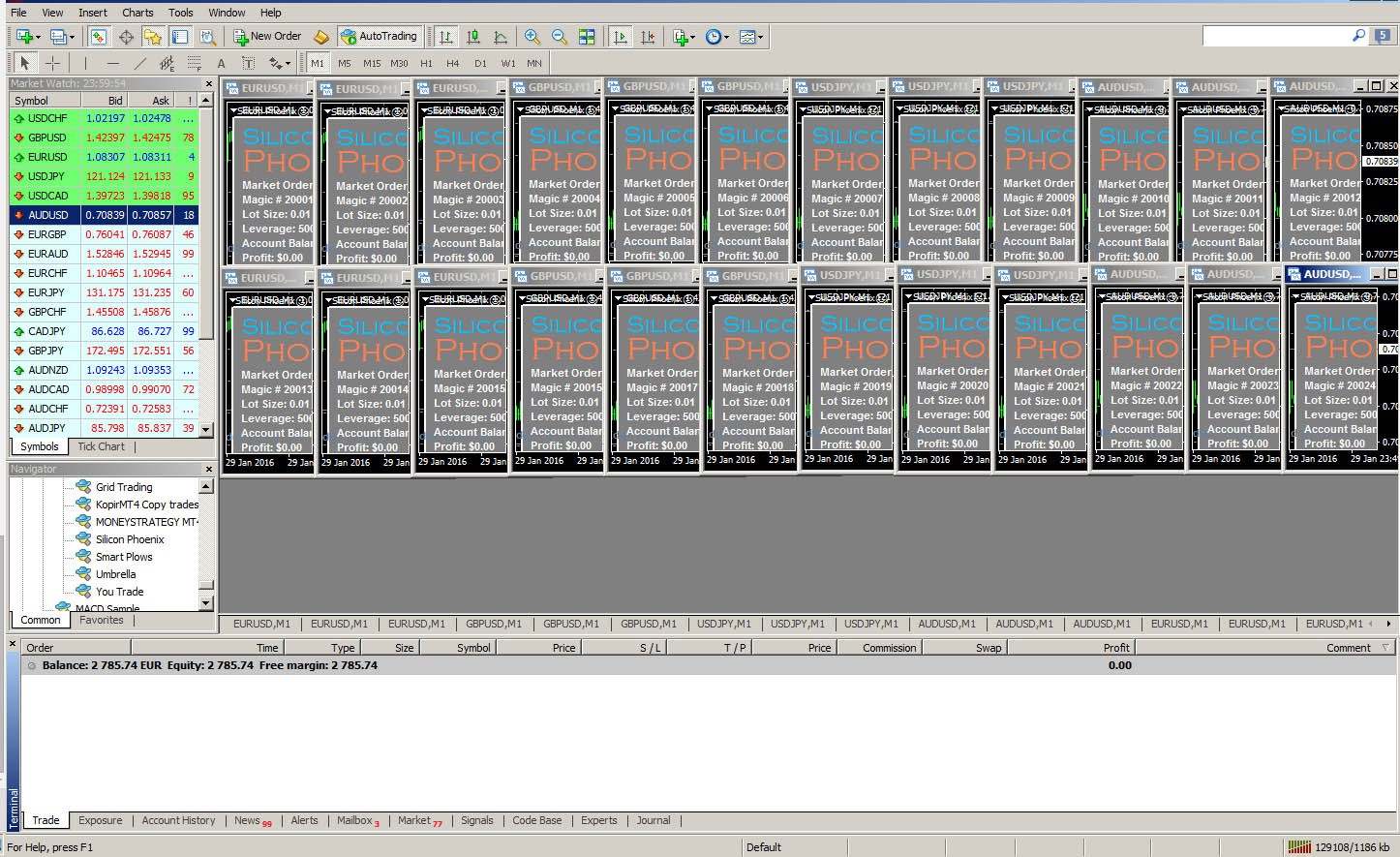Sort Market Watch by Ask column header
Screen dimensions: 1400x857
151,100
